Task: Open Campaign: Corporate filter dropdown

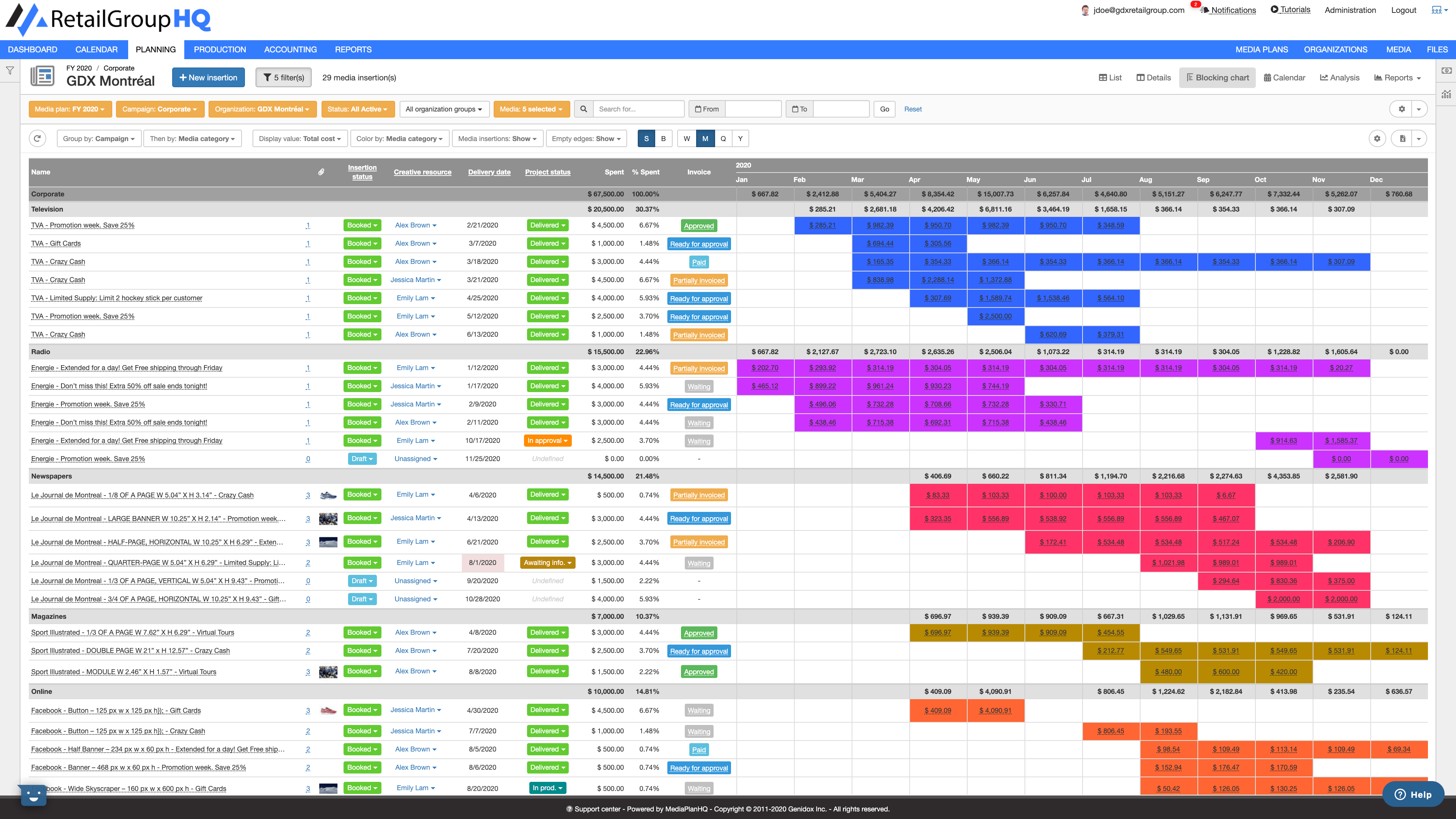Action: (x=159, y=109)
